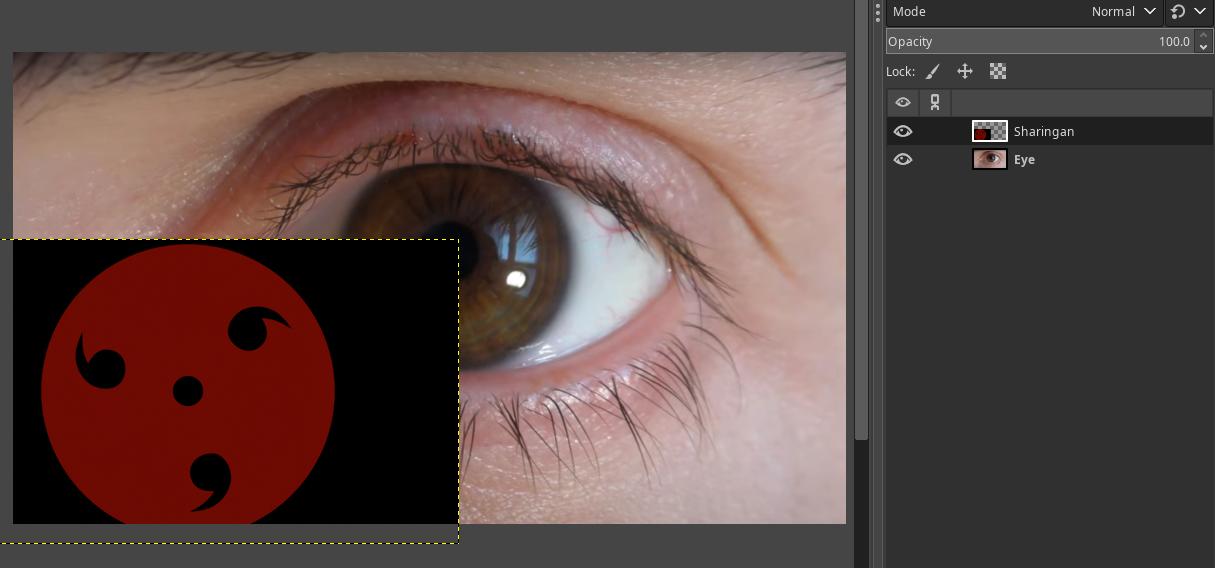Click the Opacity slider at 100.0
This screenshot has height=568, width=1215.
click(x=1040, y=41)
